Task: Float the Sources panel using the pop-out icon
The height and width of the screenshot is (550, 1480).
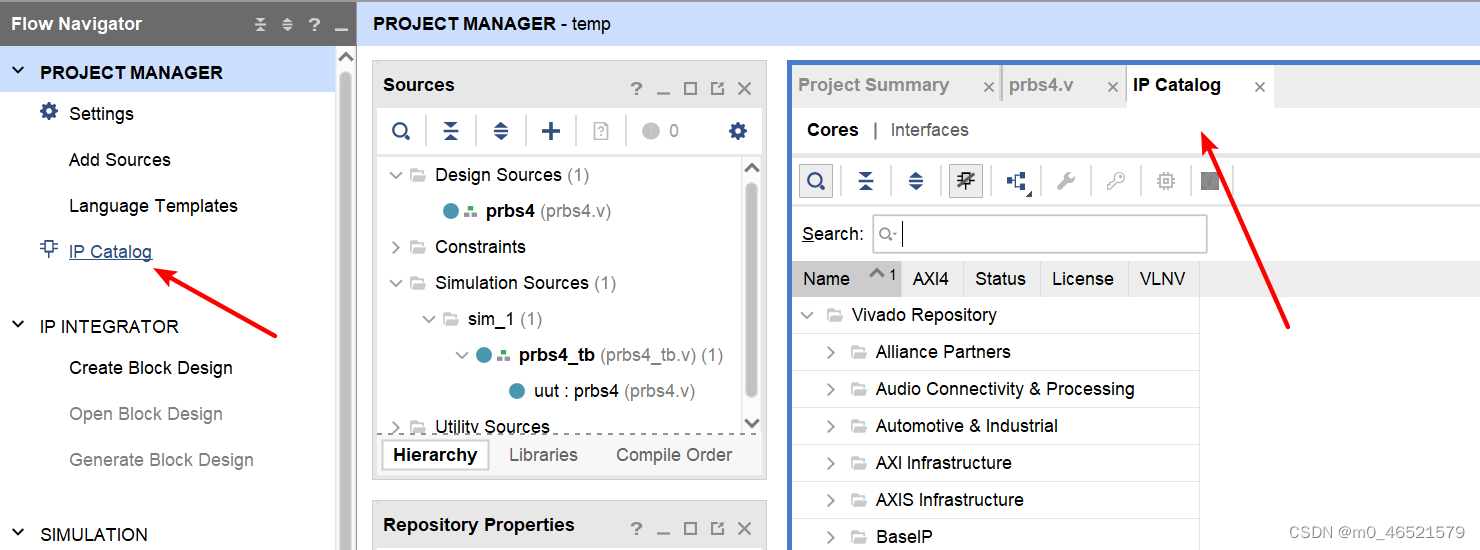Action: pos(717,89)
